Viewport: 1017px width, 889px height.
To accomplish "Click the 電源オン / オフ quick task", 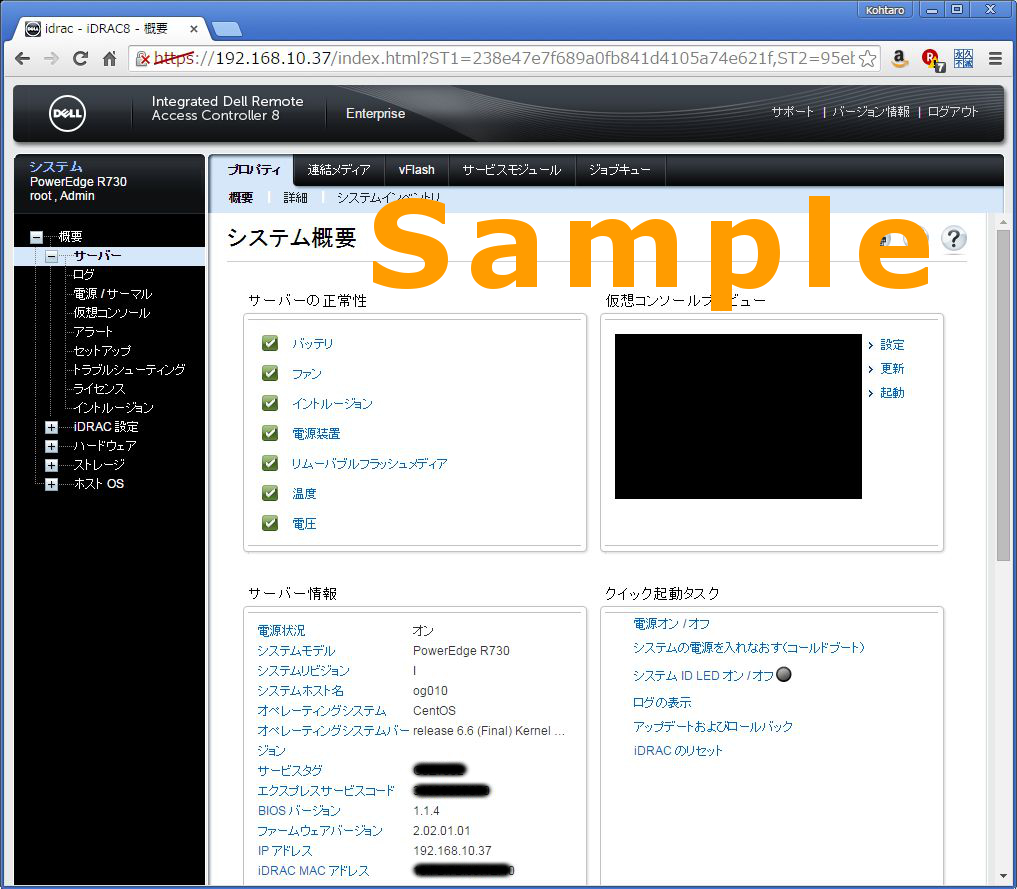I will (x=671, y=624).
